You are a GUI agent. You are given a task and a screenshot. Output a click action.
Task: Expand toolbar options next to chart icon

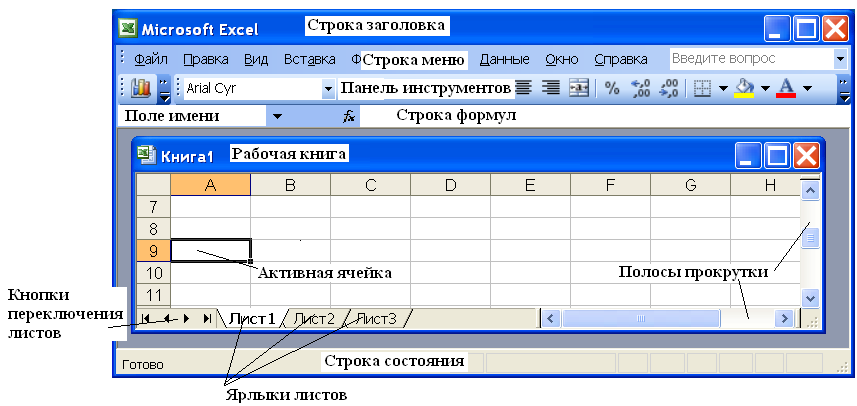point(165,89)
